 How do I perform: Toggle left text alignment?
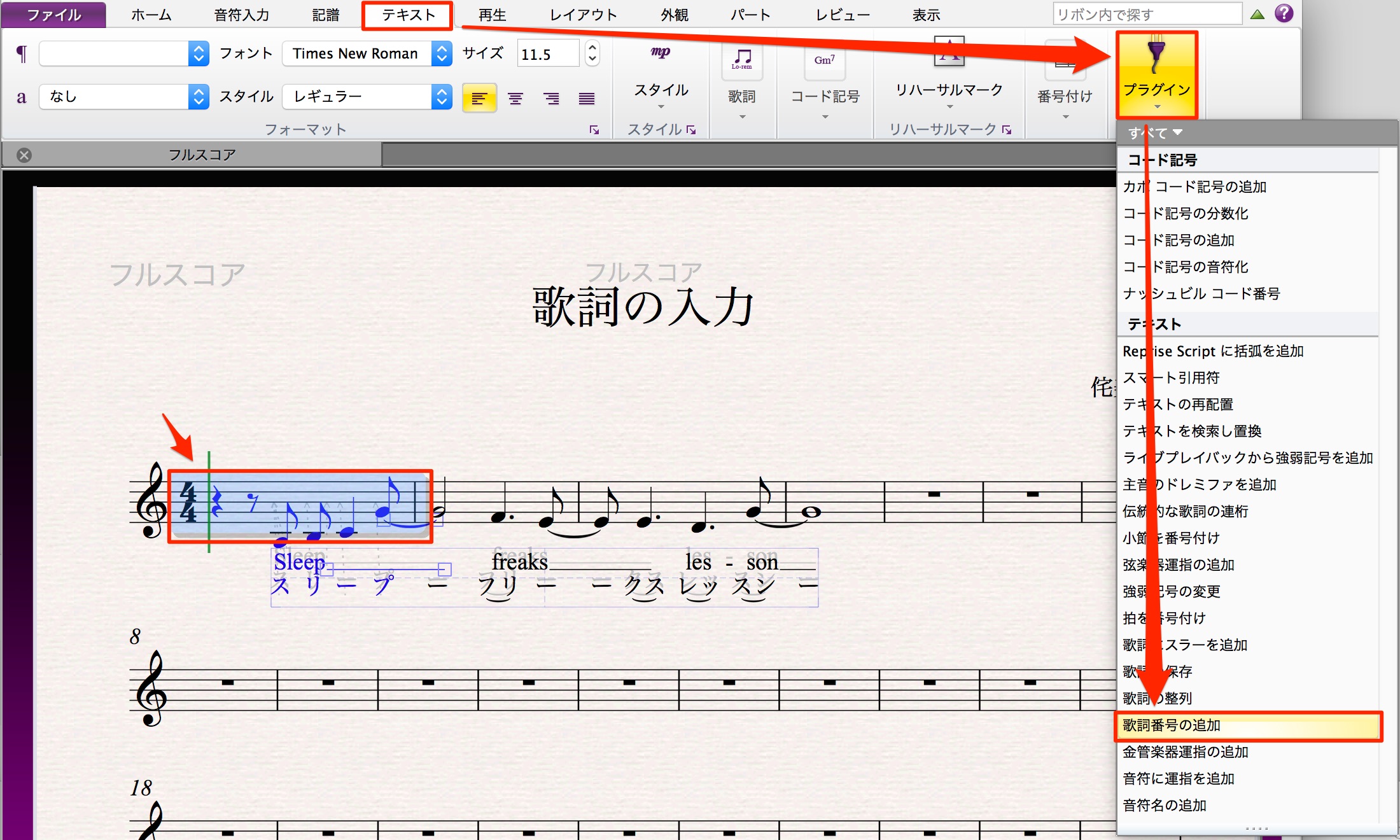(479, 98)
